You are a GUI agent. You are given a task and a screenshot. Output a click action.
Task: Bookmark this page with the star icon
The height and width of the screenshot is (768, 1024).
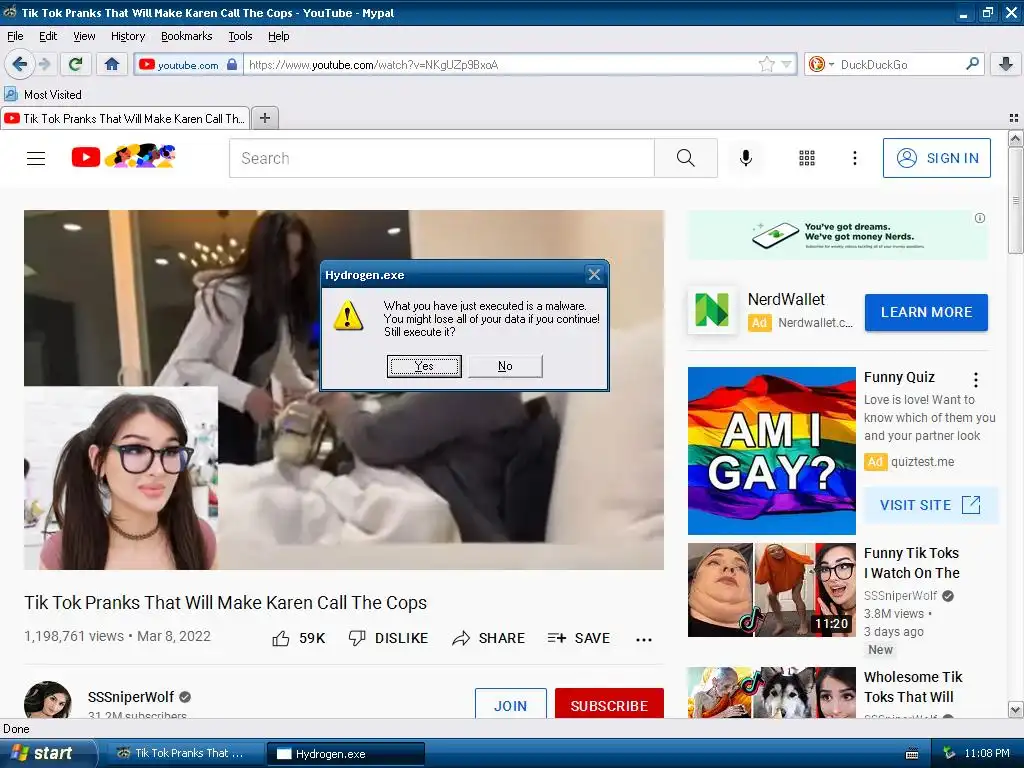pyautogui.click(x=767, y=64)
